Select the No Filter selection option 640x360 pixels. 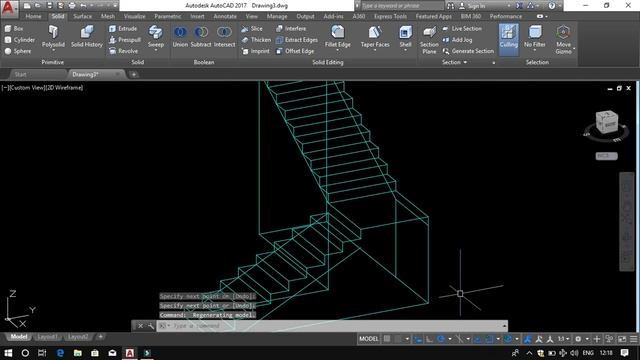[x=535, y=36]
